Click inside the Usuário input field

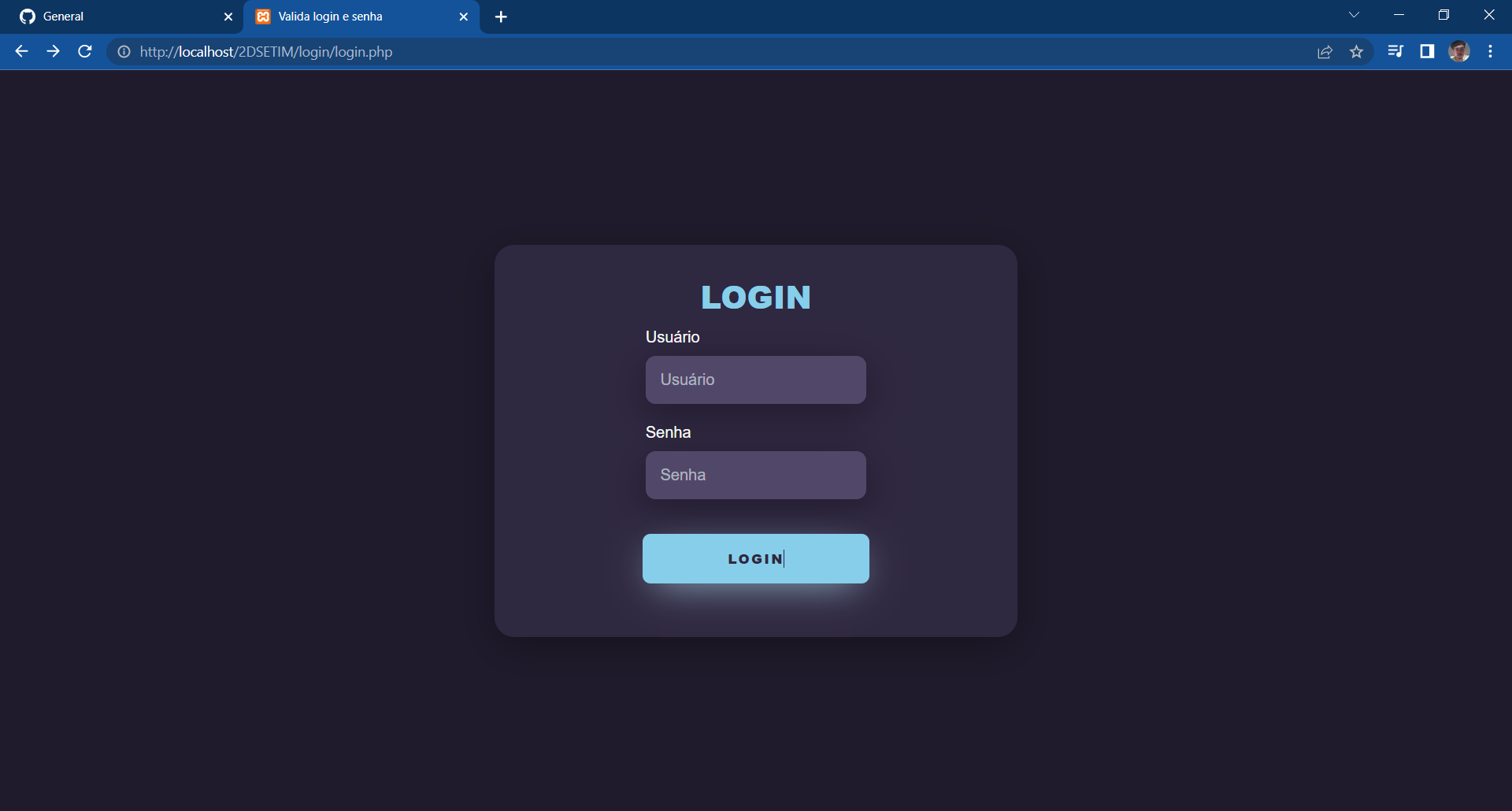click(x=755, y=380)
